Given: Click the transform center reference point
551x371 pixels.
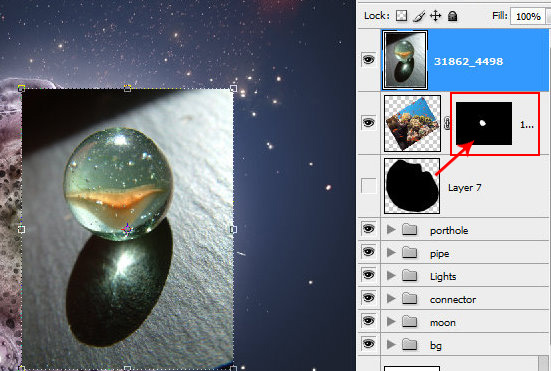Looking at the screenshot, I should coord(128,229).
